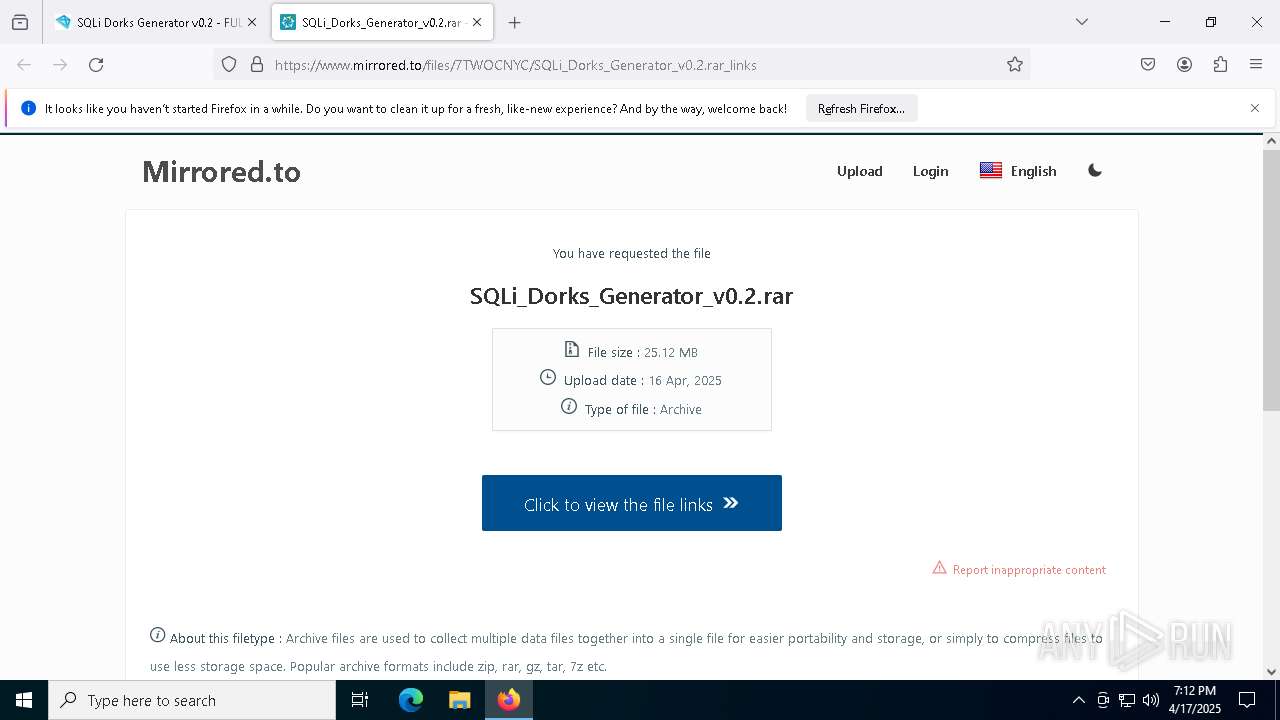This screenshot has height=720, width=1280.
Task: Open the Login page
Action: pos(930,171)
